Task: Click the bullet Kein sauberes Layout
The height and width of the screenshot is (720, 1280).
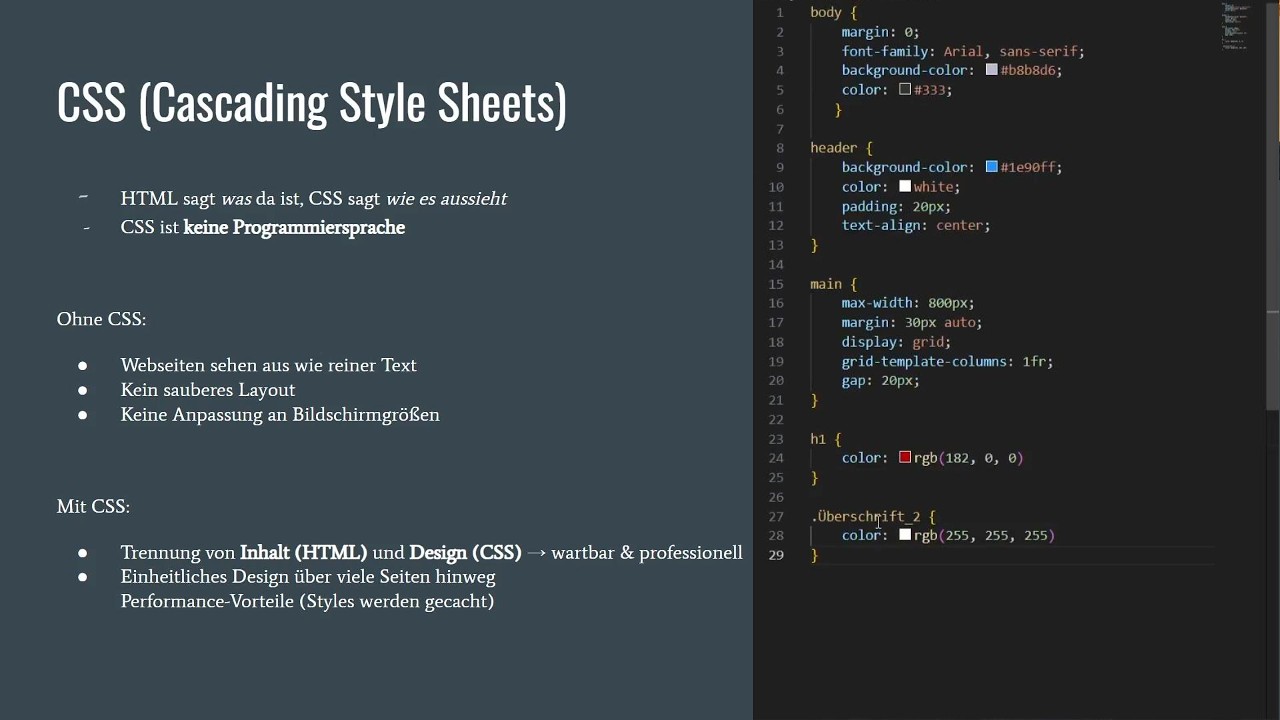Action: click(x=208, y=390)
